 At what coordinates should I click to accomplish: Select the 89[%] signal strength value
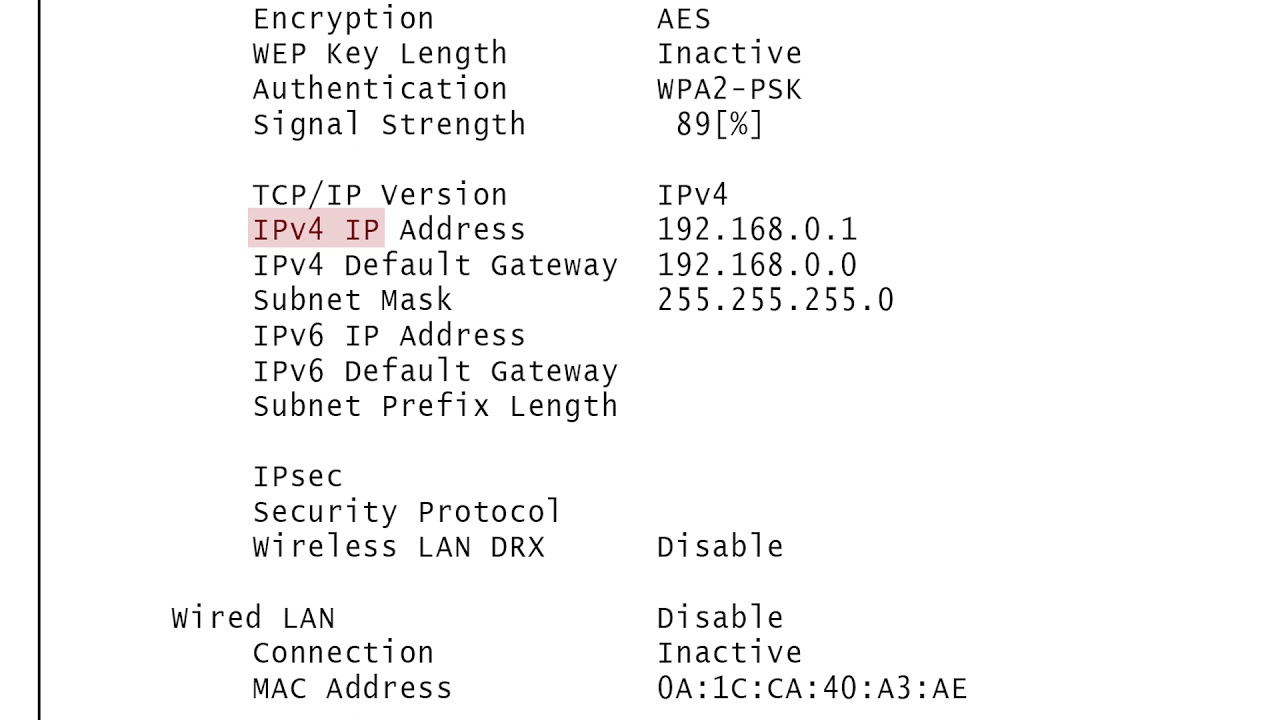[x=719, y=125]
